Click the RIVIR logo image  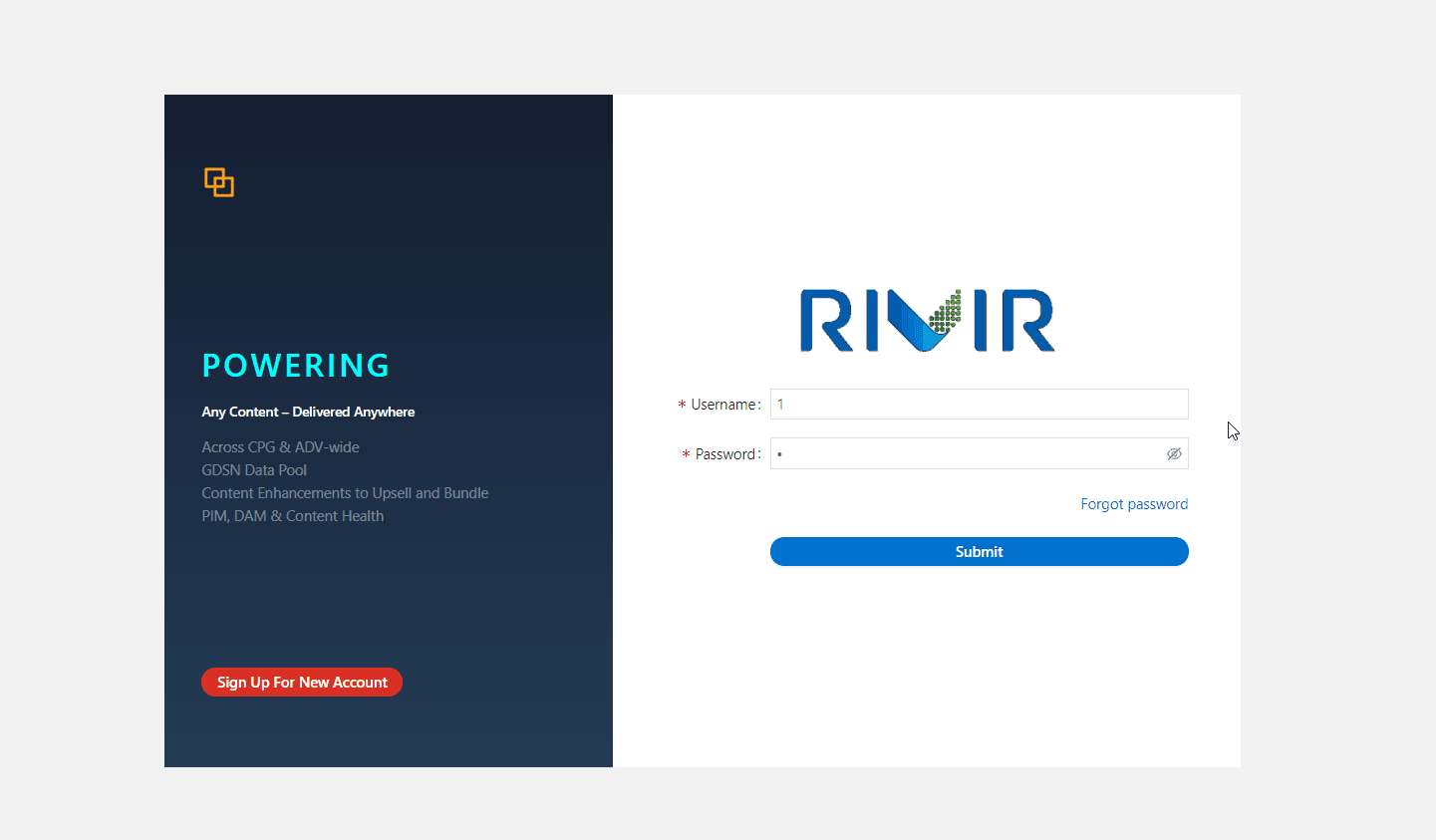click(x=928, y=321)
